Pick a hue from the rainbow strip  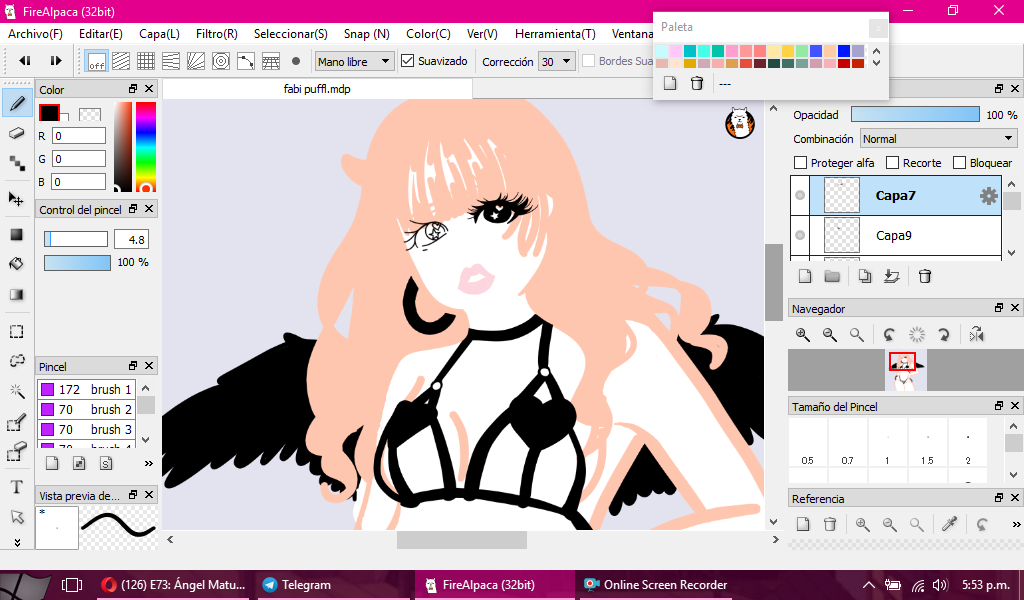[x=146, y=147]
